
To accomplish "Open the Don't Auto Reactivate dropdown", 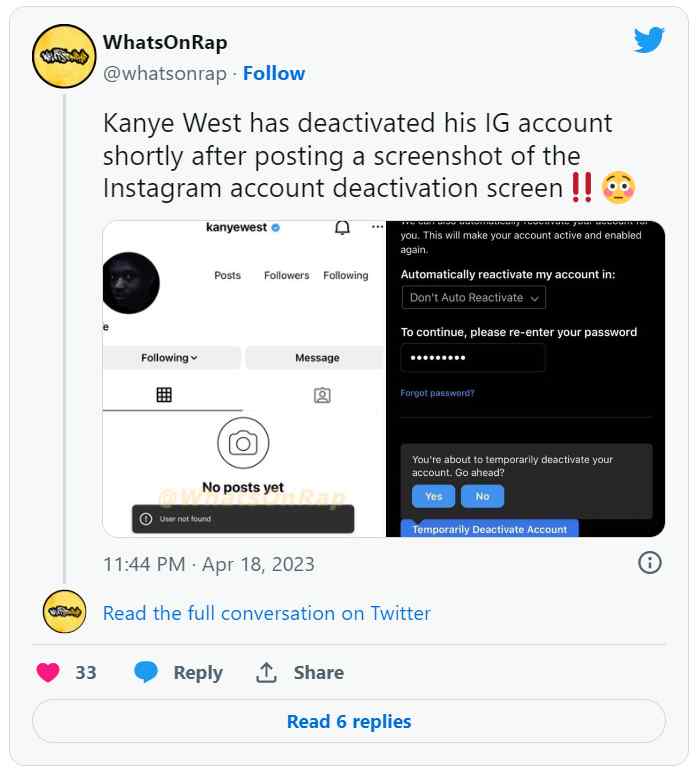I will 474,298.
